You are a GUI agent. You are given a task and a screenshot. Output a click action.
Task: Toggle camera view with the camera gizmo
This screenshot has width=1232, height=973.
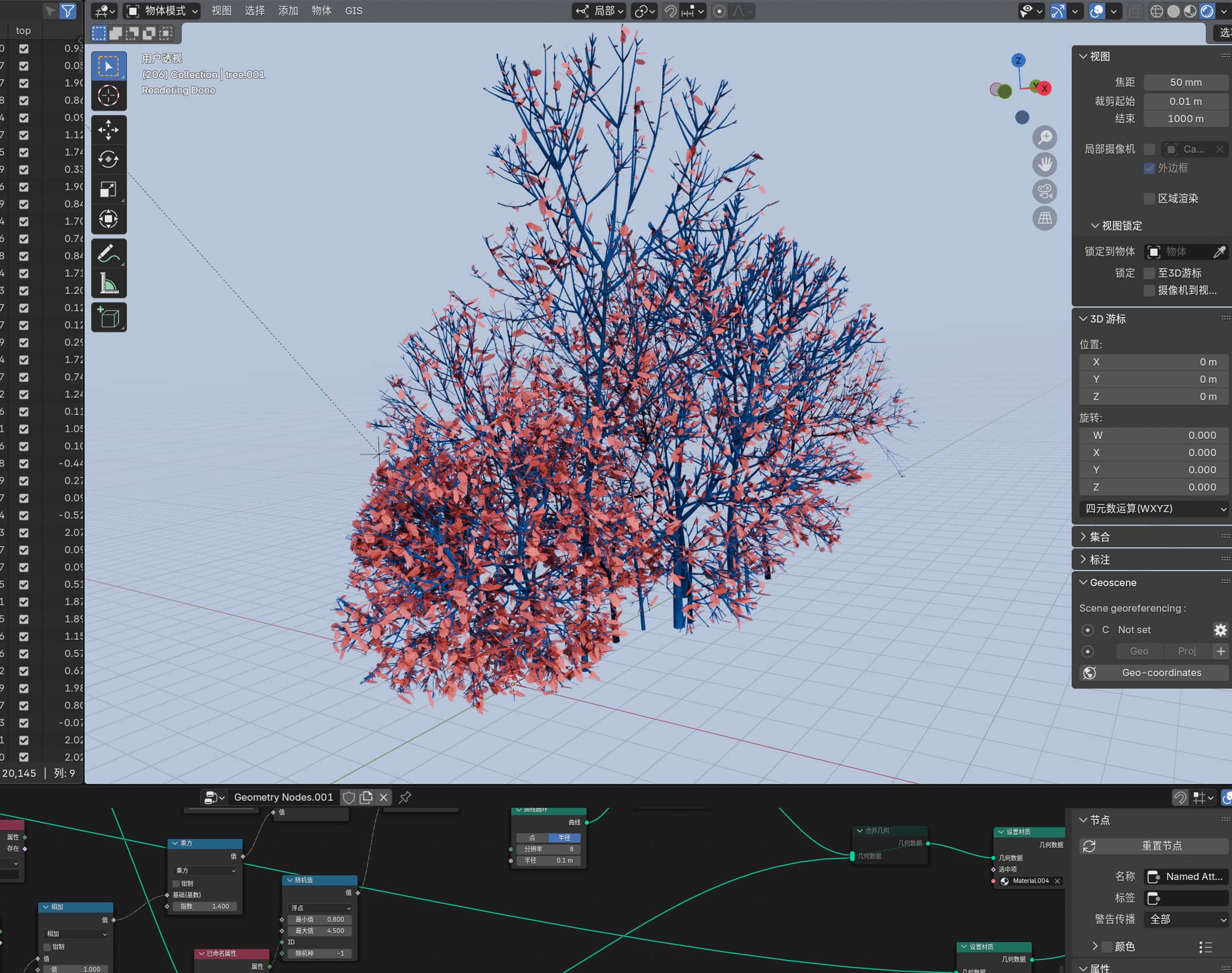click(1045, 191)
